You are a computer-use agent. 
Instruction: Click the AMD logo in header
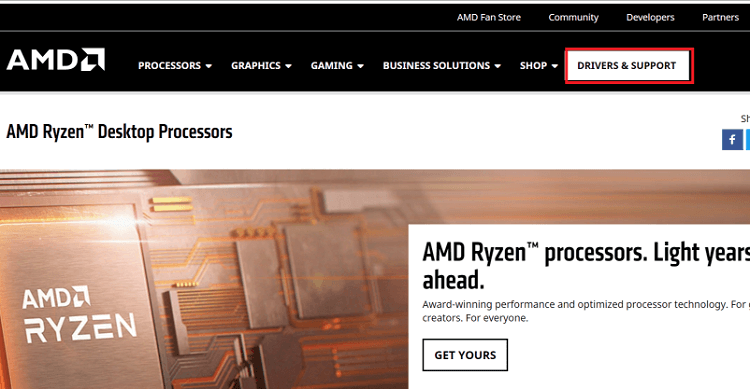pos(55,59)
